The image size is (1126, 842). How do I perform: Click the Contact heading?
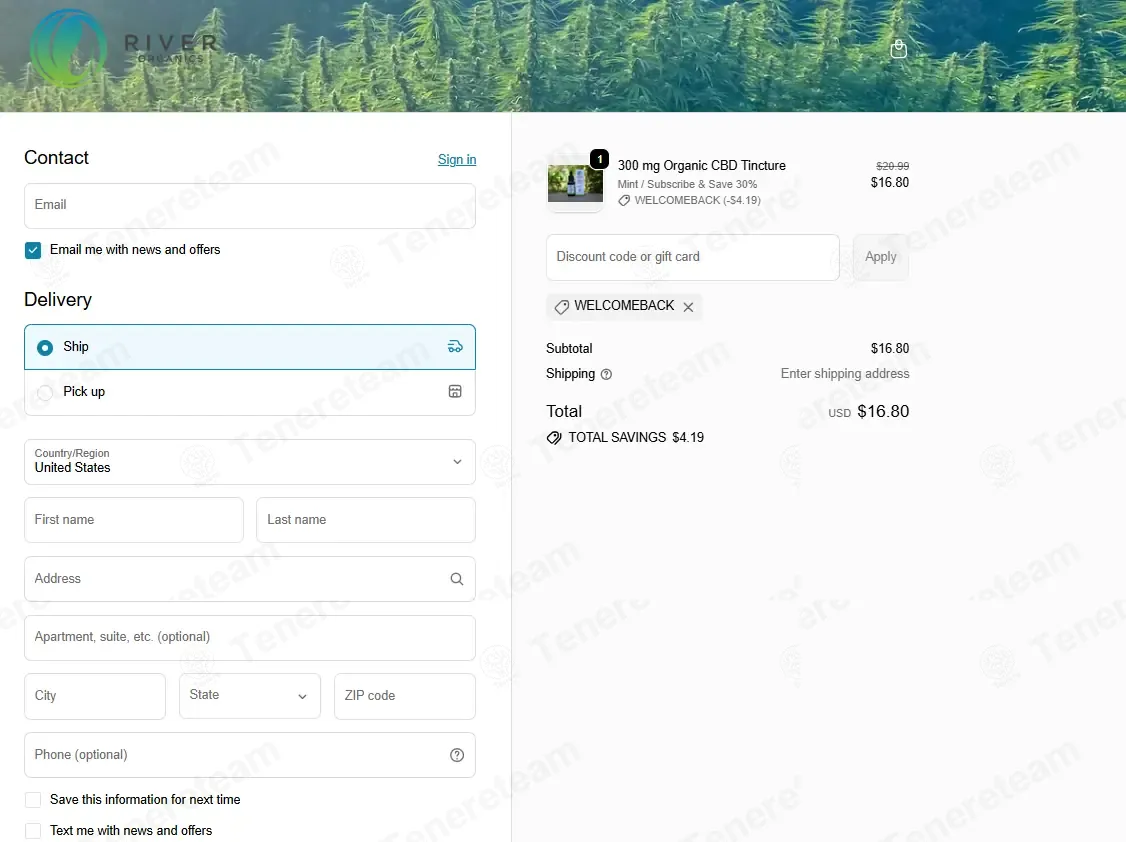pyautogui.click(x=57, y=158)
